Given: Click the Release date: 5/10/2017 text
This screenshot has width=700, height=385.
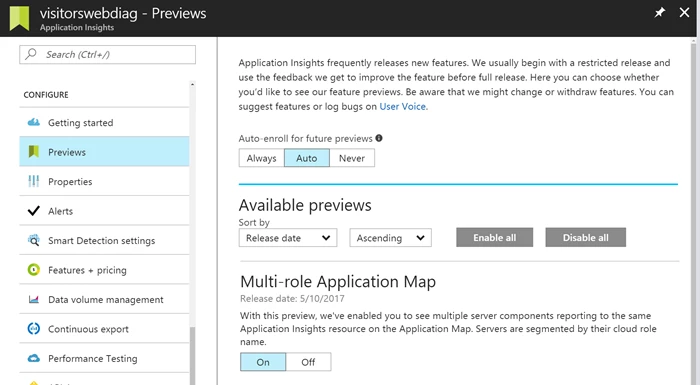Looking at the screenshot, I should pos(292,298).
